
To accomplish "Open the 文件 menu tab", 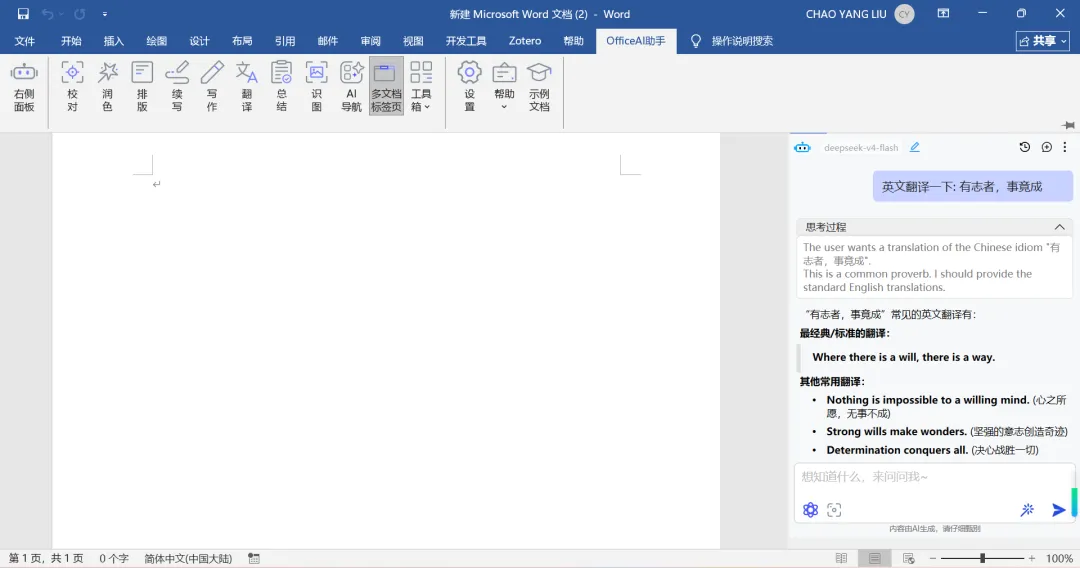I will click(x=25, y=41).
